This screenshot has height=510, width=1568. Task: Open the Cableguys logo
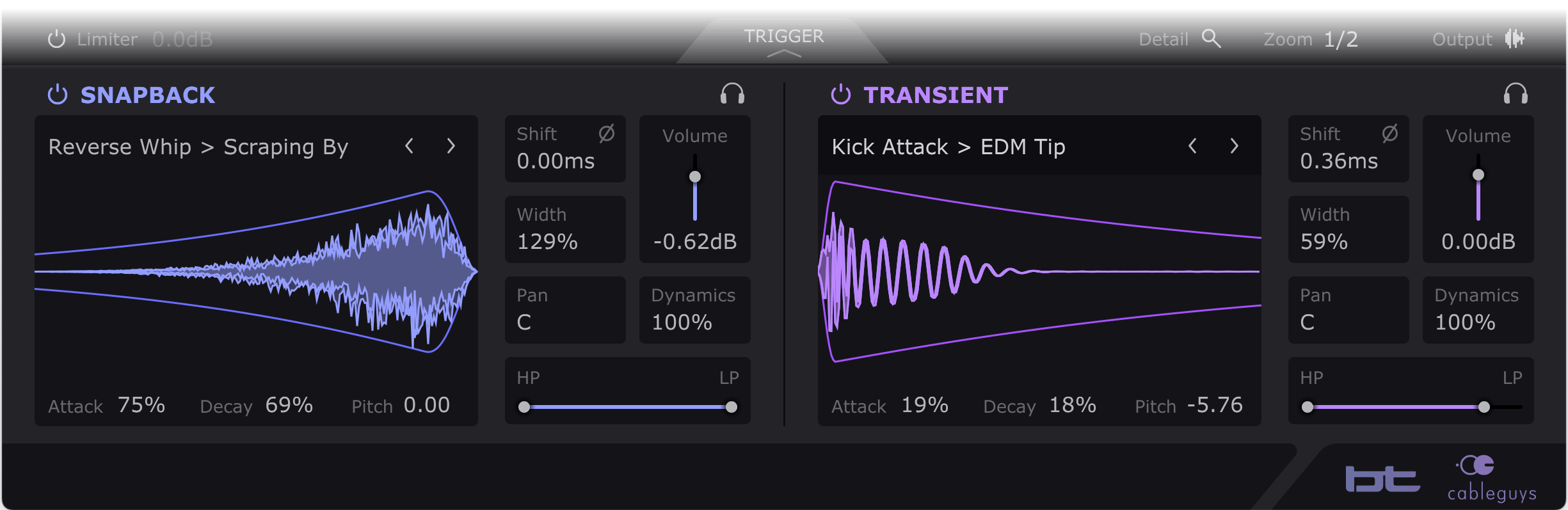pyautogui.click(x=1492, y=479)
